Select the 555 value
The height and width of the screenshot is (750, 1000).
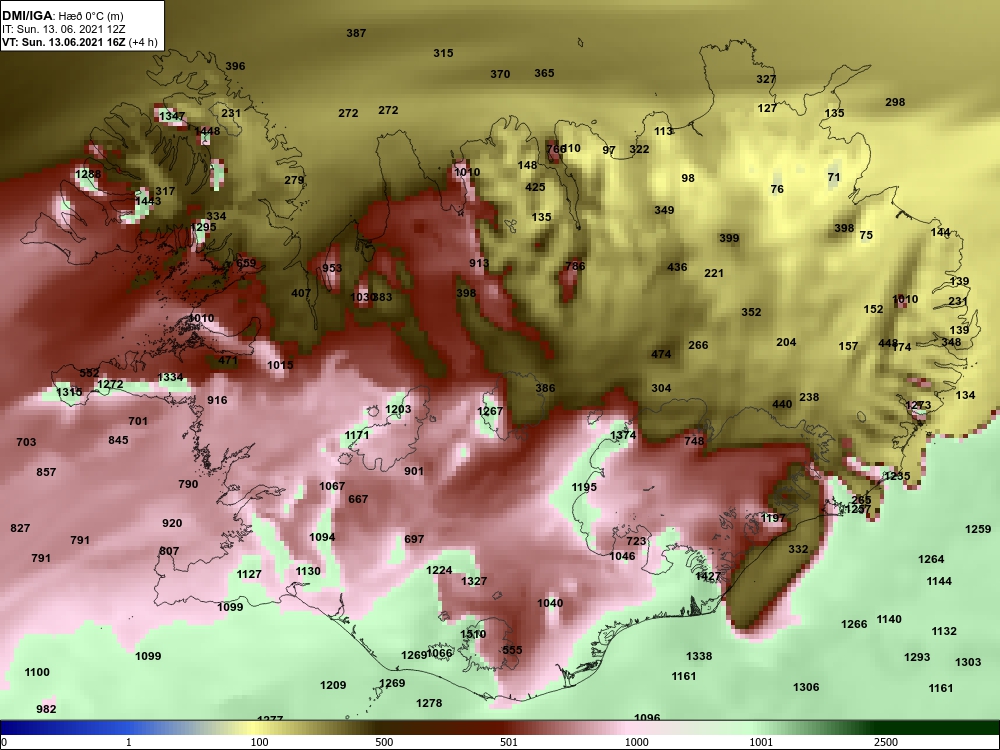512,651
